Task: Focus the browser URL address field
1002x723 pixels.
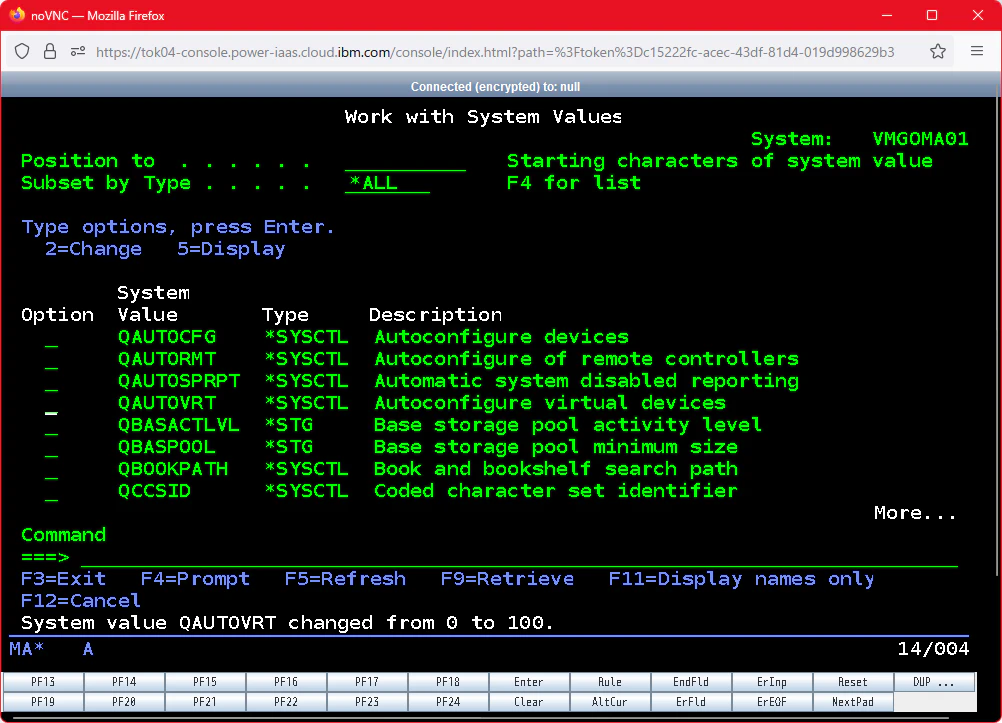Action: point(495,52)
